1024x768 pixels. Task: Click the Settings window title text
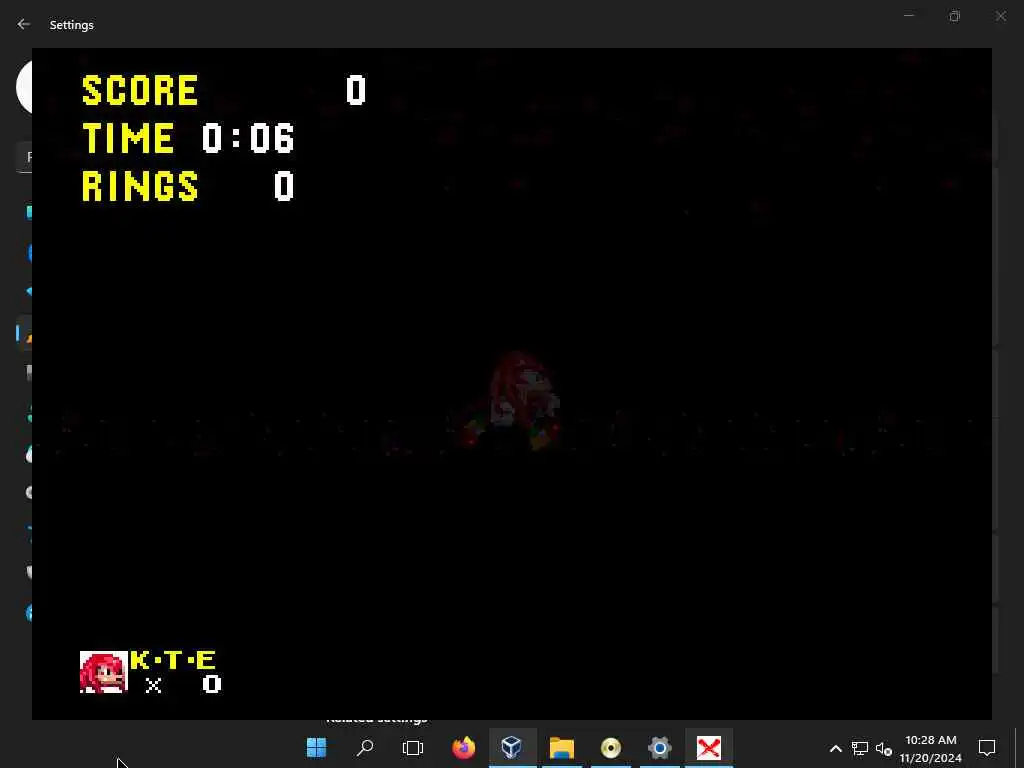point(72,25)
